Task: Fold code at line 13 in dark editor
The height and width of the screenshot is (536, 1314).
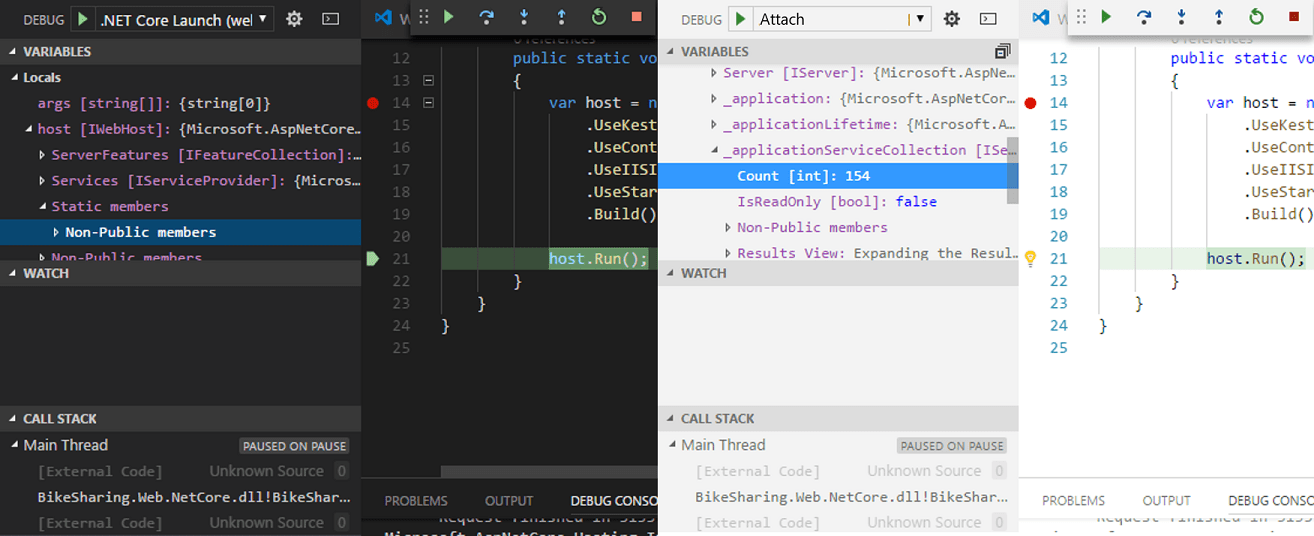Action: pyautogui.click(x=429, y=80)
